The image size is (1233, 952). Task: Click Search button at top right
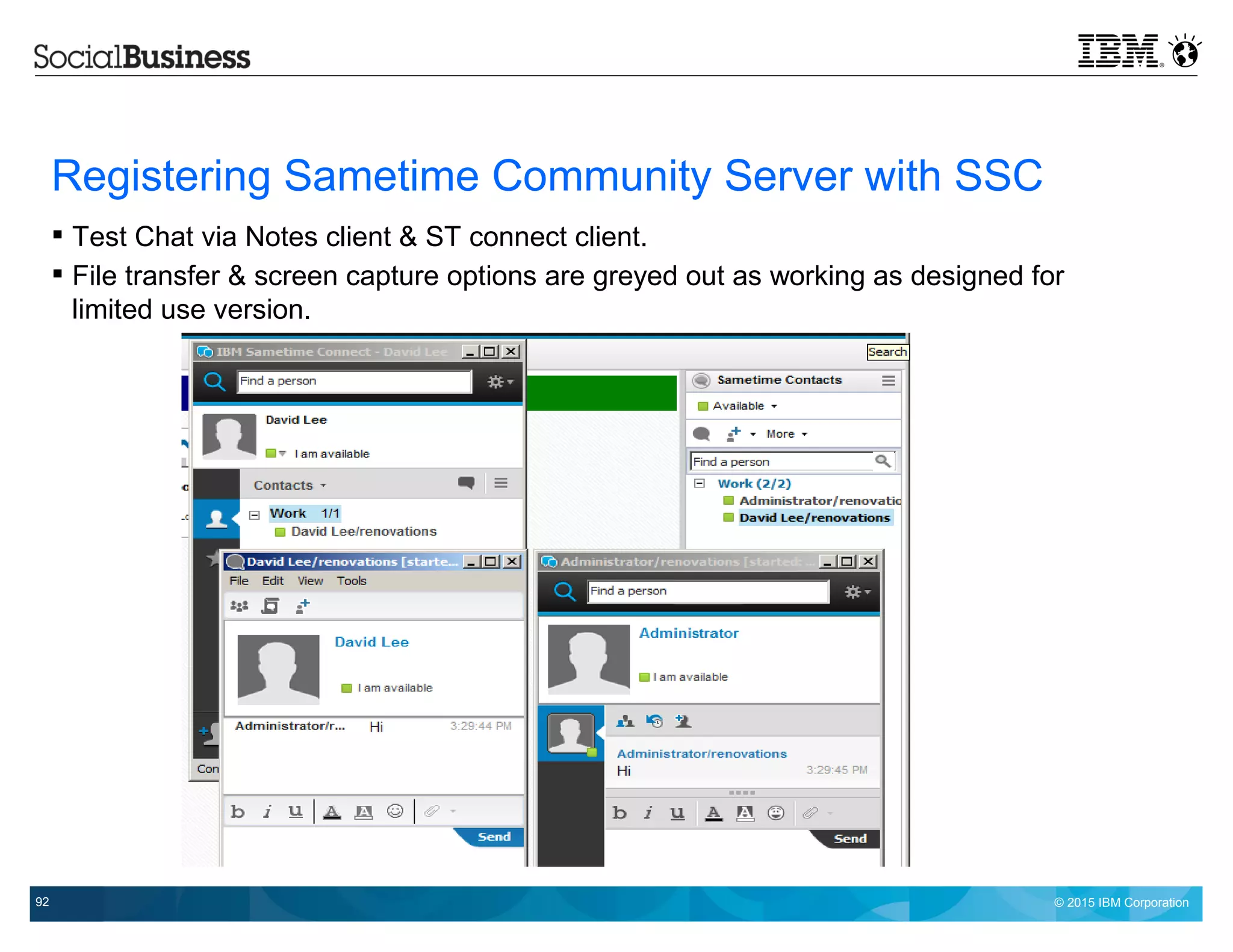coord(887,351)
